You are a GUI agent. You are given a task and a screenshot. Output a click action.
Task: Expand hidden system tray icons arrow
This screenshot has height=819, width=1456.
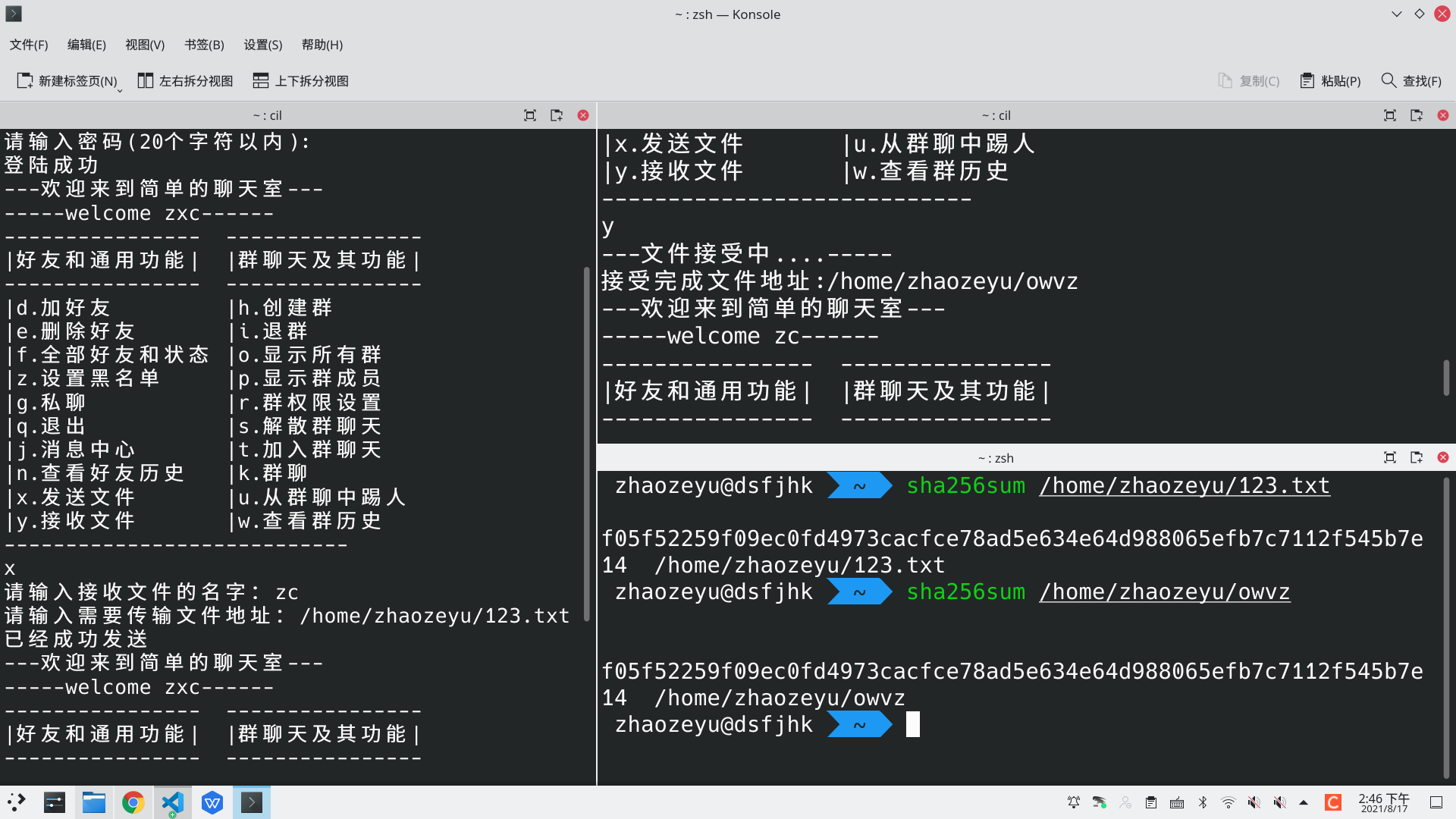(x=1304, y=802)
